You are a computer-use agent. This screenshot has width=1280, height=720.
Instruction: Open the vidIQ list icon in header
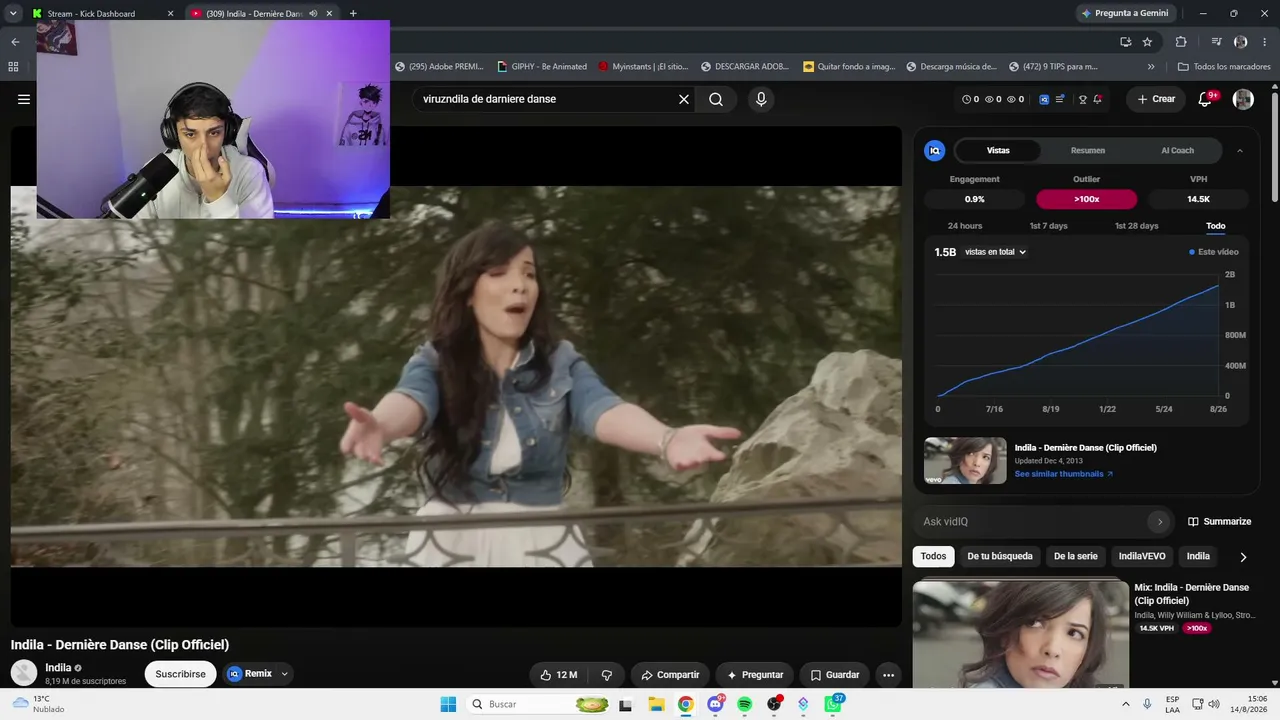point(1060,99)
